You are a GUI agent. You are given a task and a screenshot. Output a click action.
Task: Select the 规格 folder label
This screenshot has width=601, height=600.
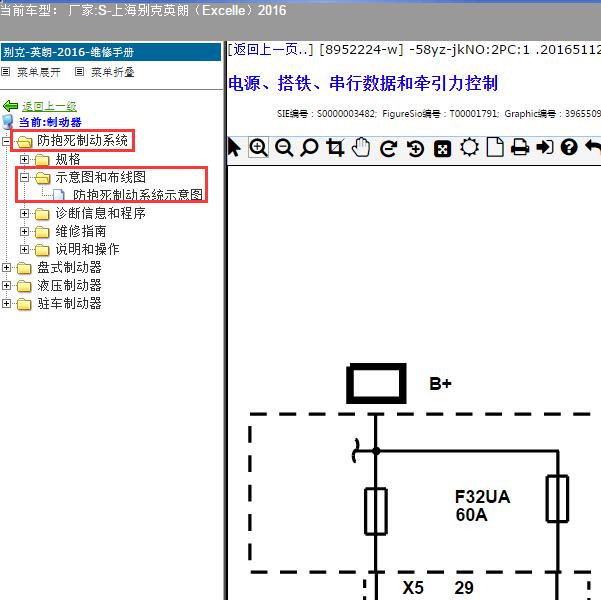point(68,159)
